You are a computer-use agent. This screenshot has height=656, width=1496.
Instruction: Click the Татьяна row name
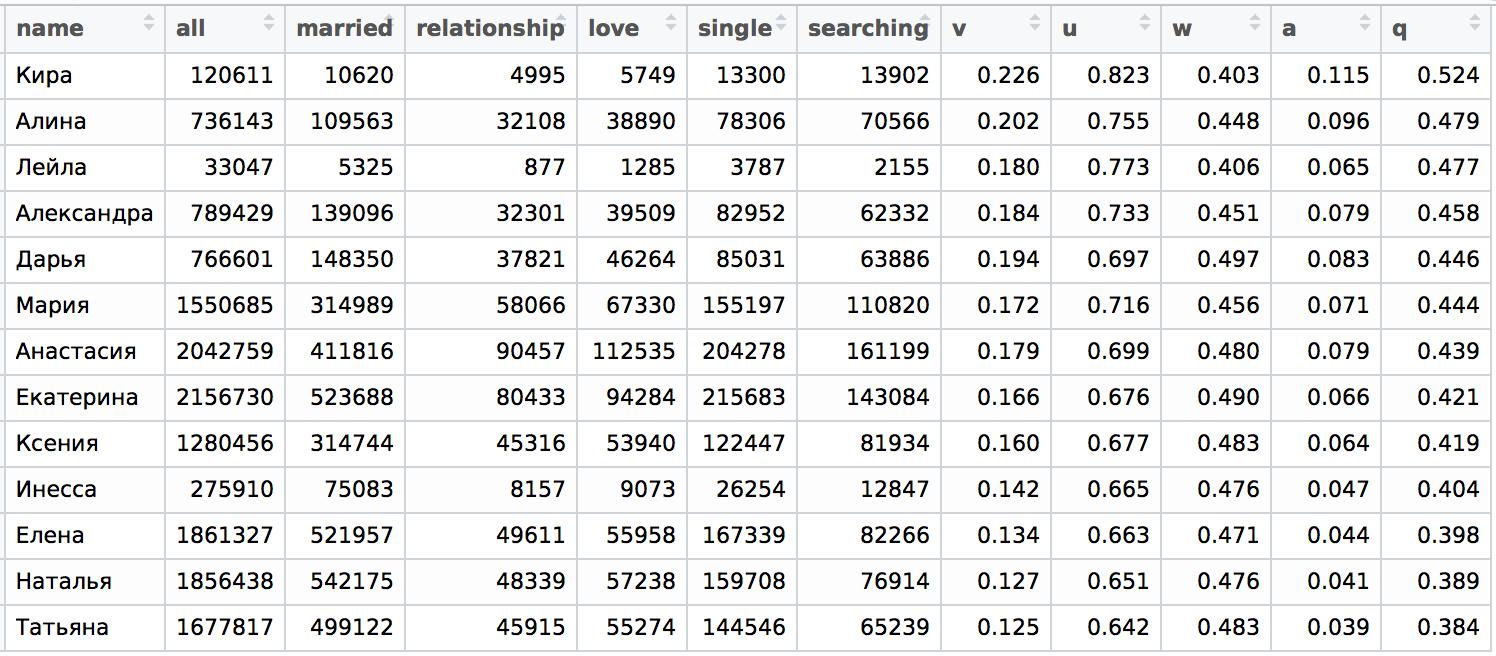pyautogui.click(x=62, y=627)
